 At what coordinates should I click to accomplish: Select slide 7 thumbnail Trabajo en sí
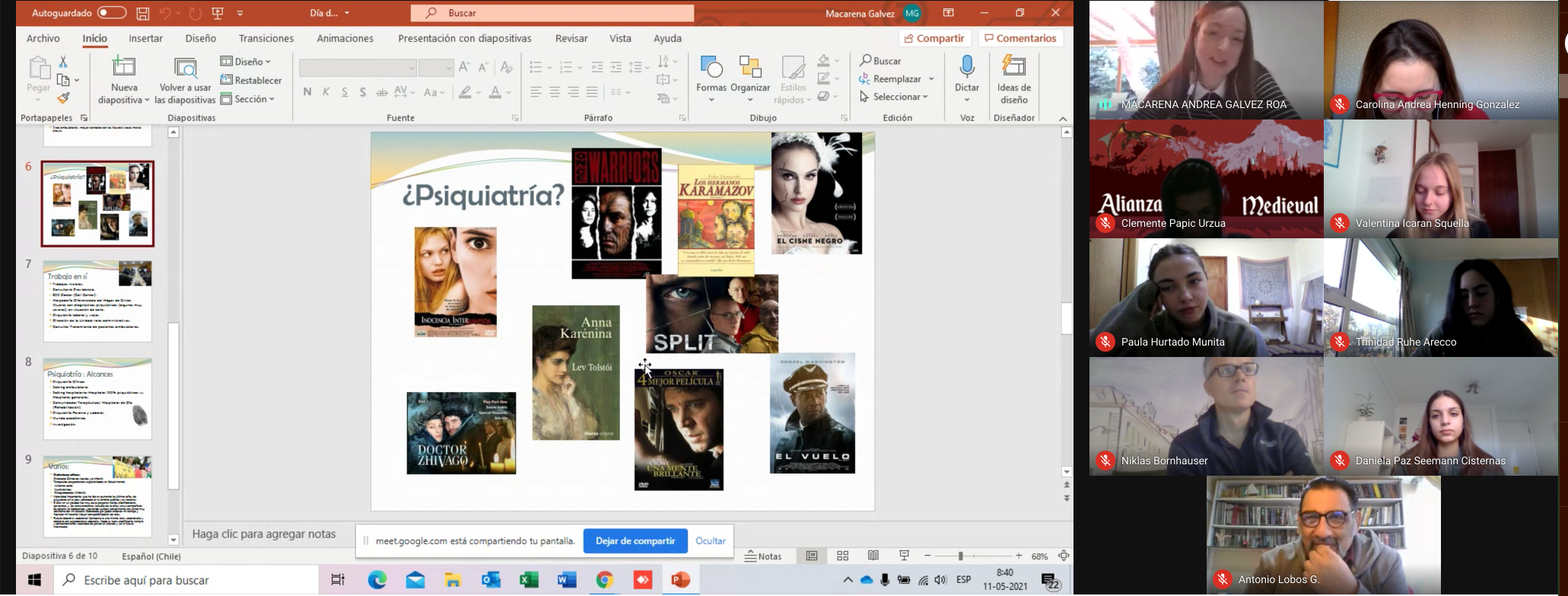(x=97, y=301)
